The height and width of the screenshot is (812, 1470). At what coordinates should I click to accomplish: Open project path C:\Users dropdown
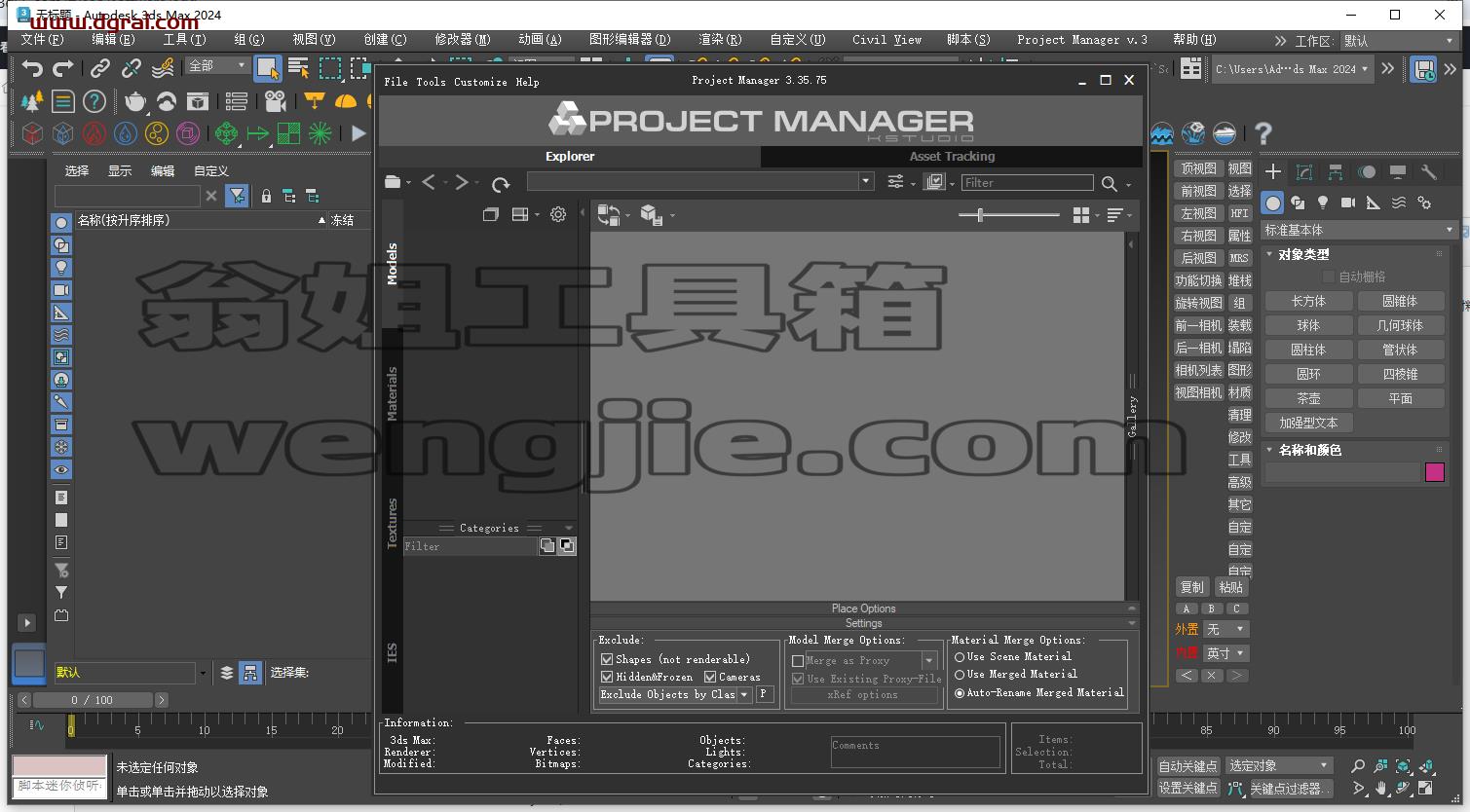pos(1293,69)
